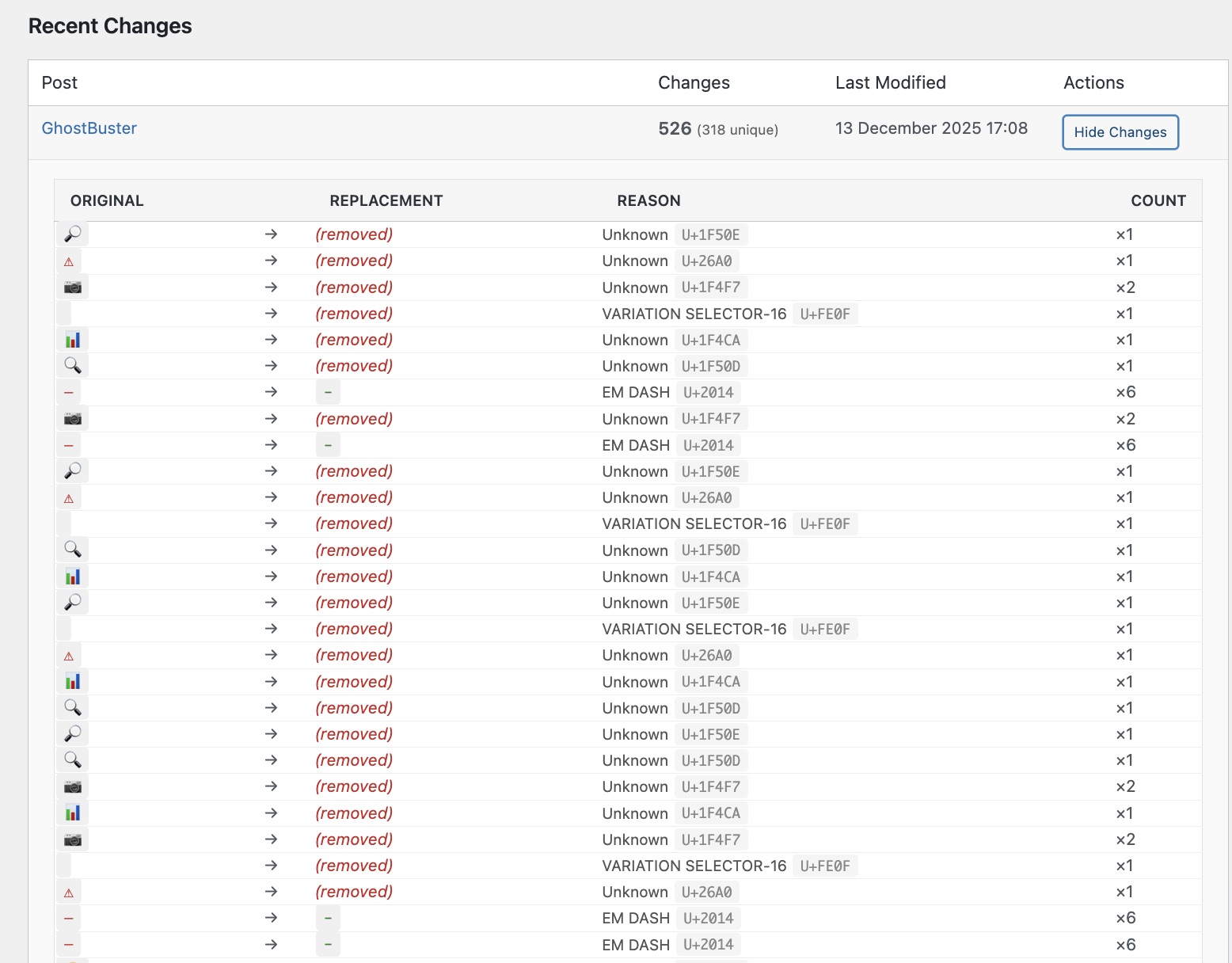Screen dimensions: 1232x963
Task: Click the Hide Changes button
Action: [1120, 132]
